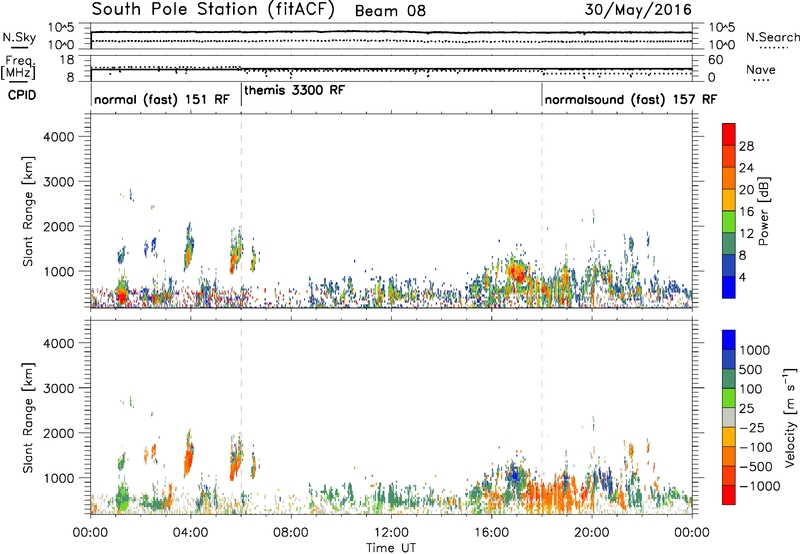Image resolution: width=800 pixels, height=554 pixels.
Task: Click the '12:00' time axis label
Action: tap(391, 533)
